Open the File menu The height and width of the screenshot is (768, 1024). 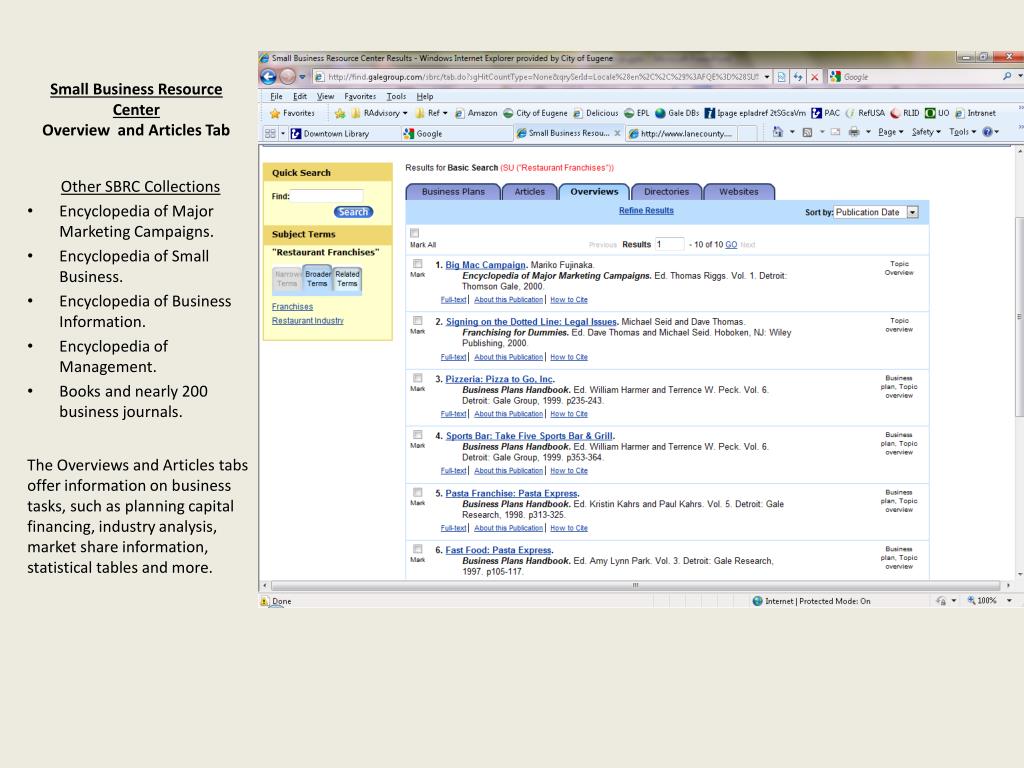[x=276, y=96]
